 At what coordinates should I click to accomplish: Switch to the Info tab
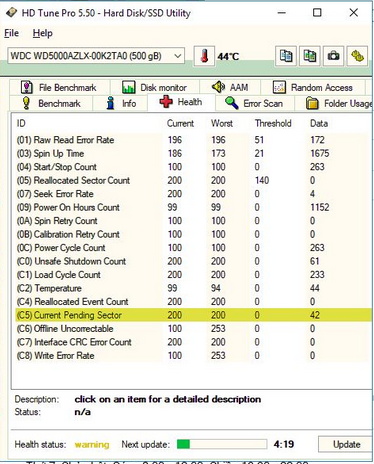click(121, 103)
